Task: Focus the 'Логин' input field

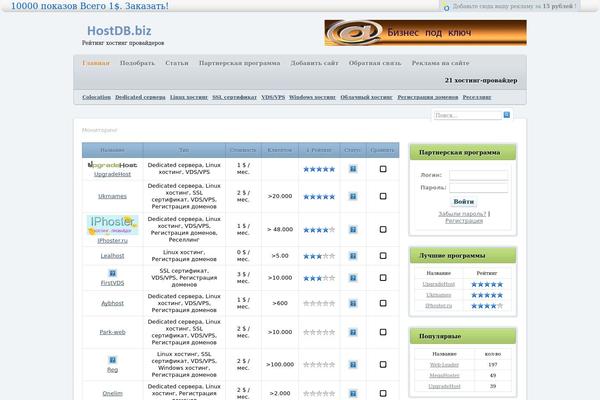Action: [479, 175]
